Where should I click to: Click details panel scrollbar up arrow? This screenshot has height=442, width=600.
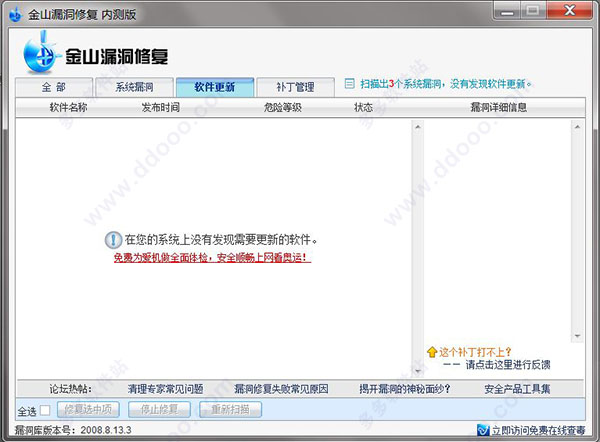click(x=577, y=127)
